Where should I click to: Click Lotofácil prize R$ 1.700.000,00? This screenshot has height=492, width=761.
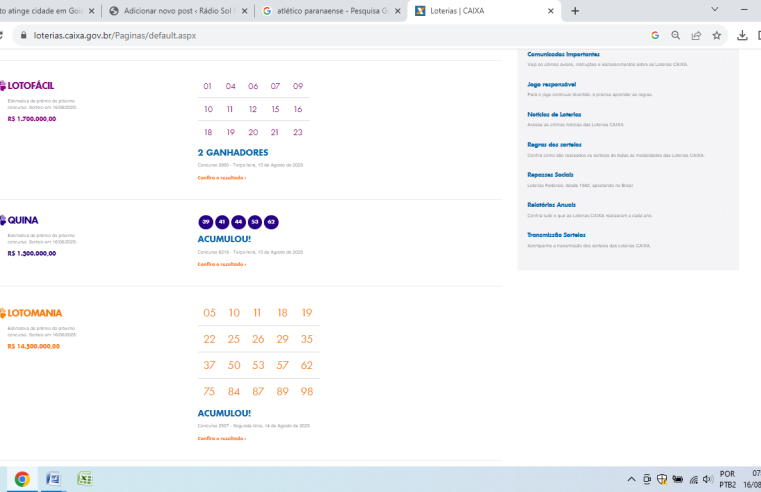click(32, 119)
